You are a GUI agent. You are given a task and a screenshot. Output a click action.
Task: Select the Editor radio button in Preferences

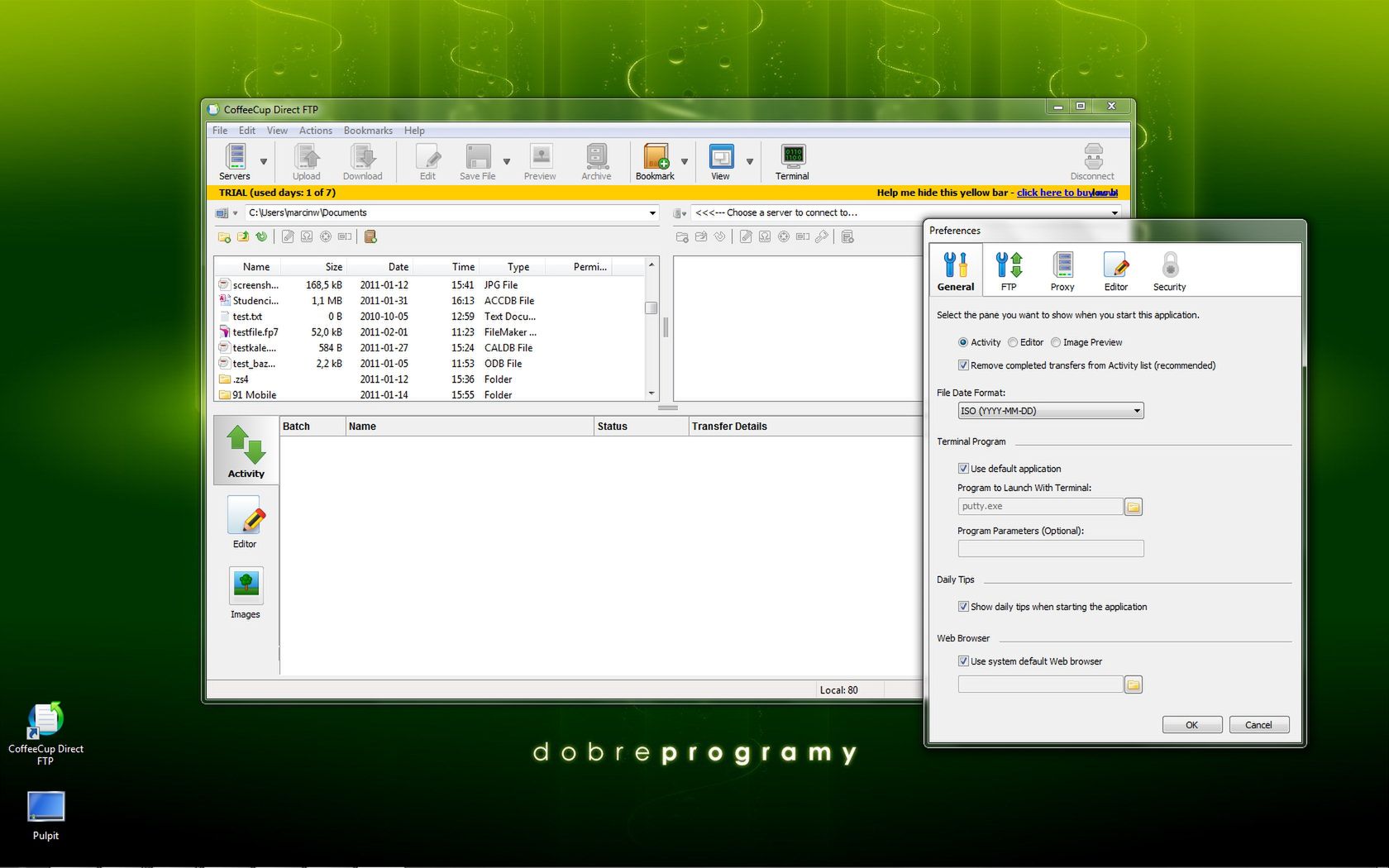[x=1013, y=342]
